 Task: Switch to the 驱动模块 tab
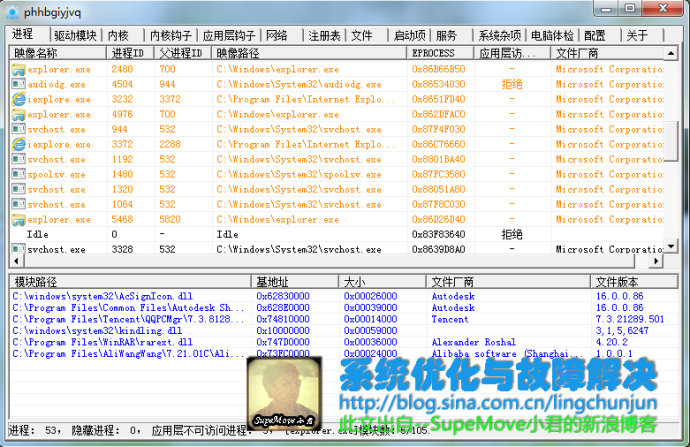(x=75, y=35)
